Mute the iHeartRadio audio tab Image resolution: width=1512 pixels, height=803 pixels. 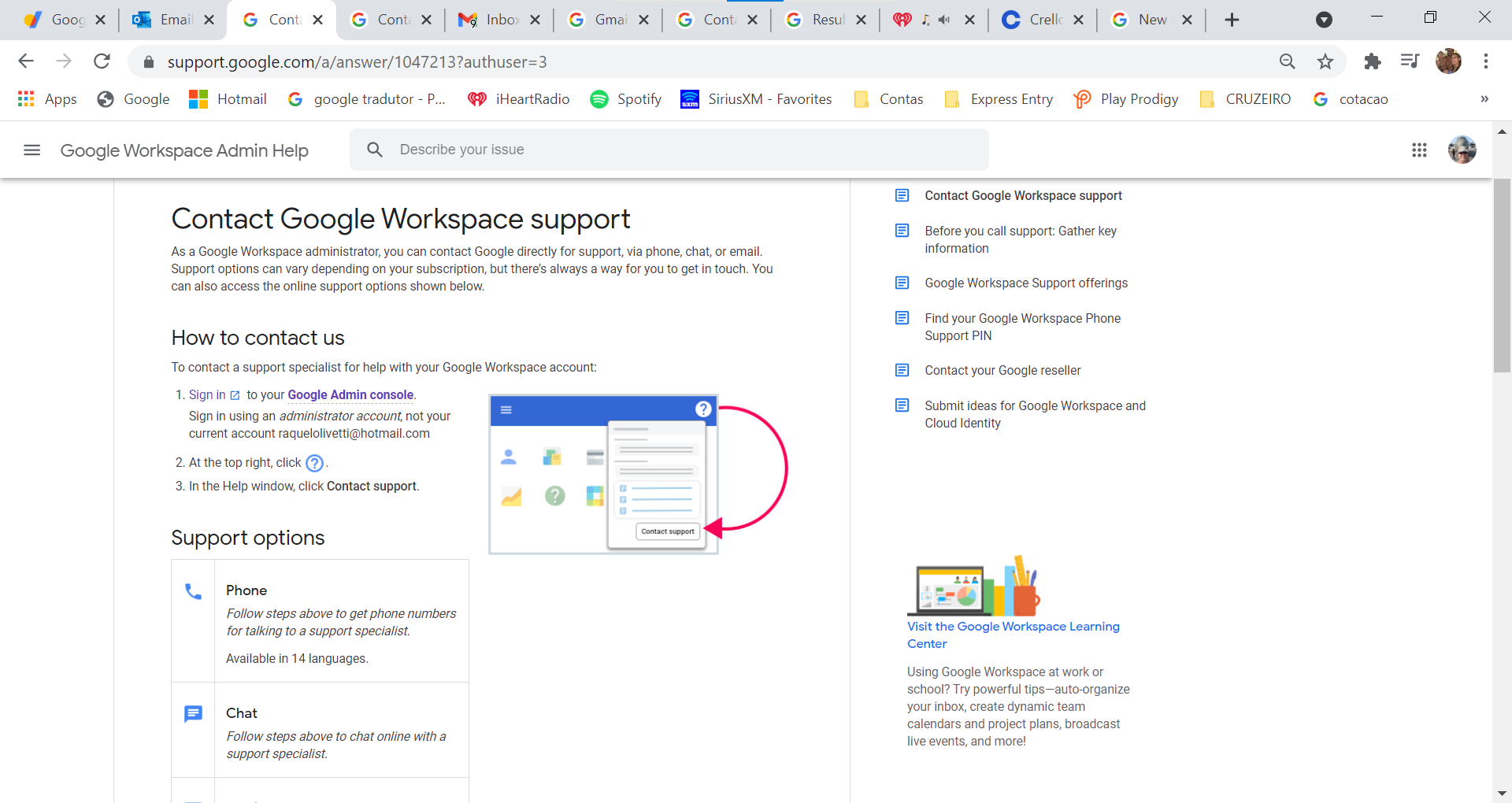click(944, 20)
